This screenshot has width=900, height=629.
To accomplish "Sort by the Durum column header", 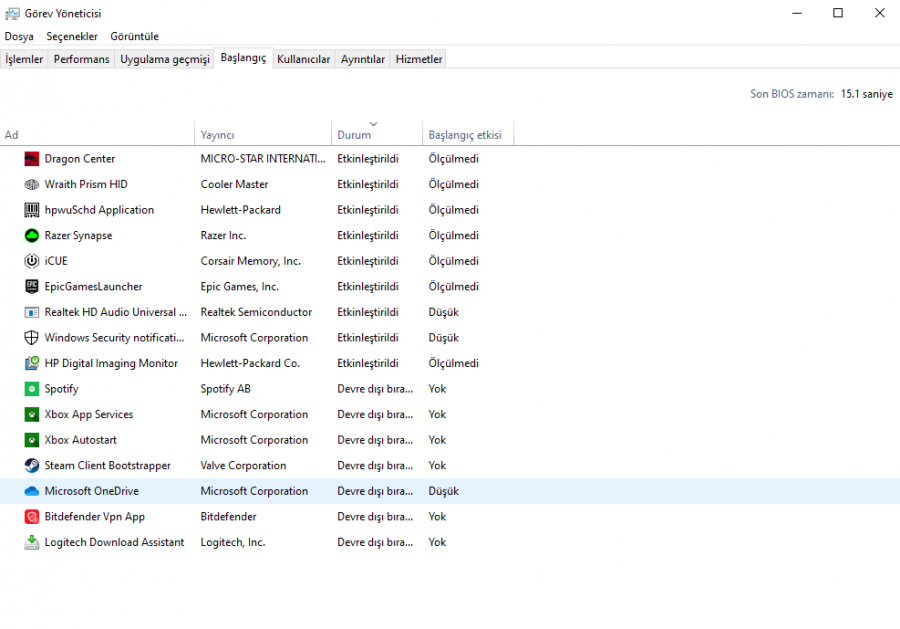I will pyautogui.click(x=354, y=135).
